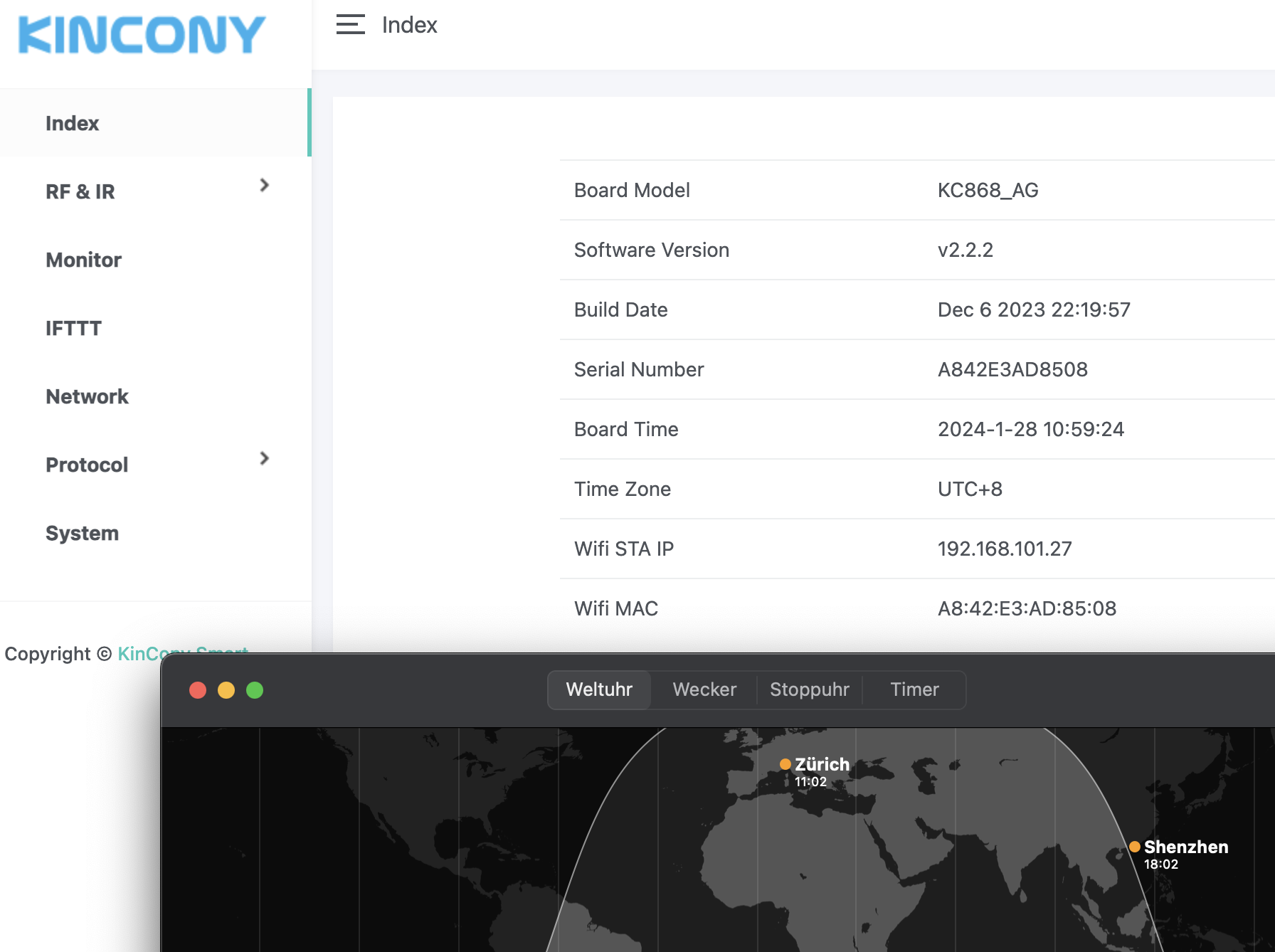
Task: Click the yellow minimize window button
Action: (x=226, y=690)
